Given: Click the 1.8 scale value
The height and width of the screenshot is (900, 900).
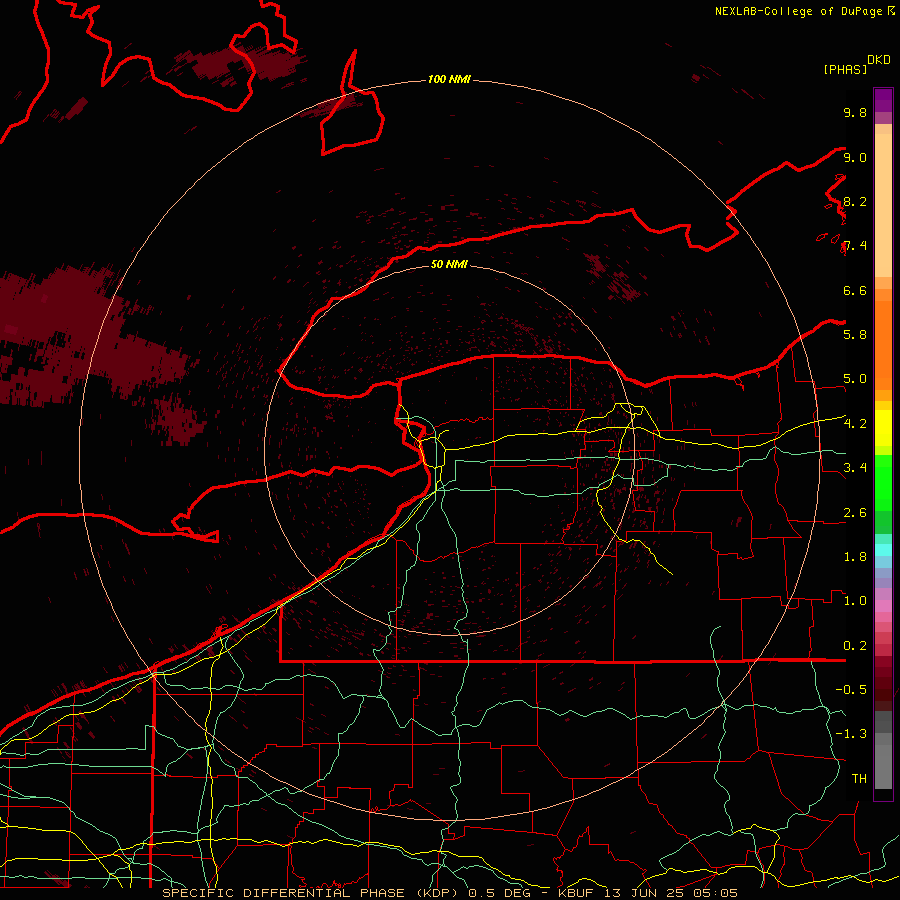Looking at the screenshot, I should pos(855,557).
